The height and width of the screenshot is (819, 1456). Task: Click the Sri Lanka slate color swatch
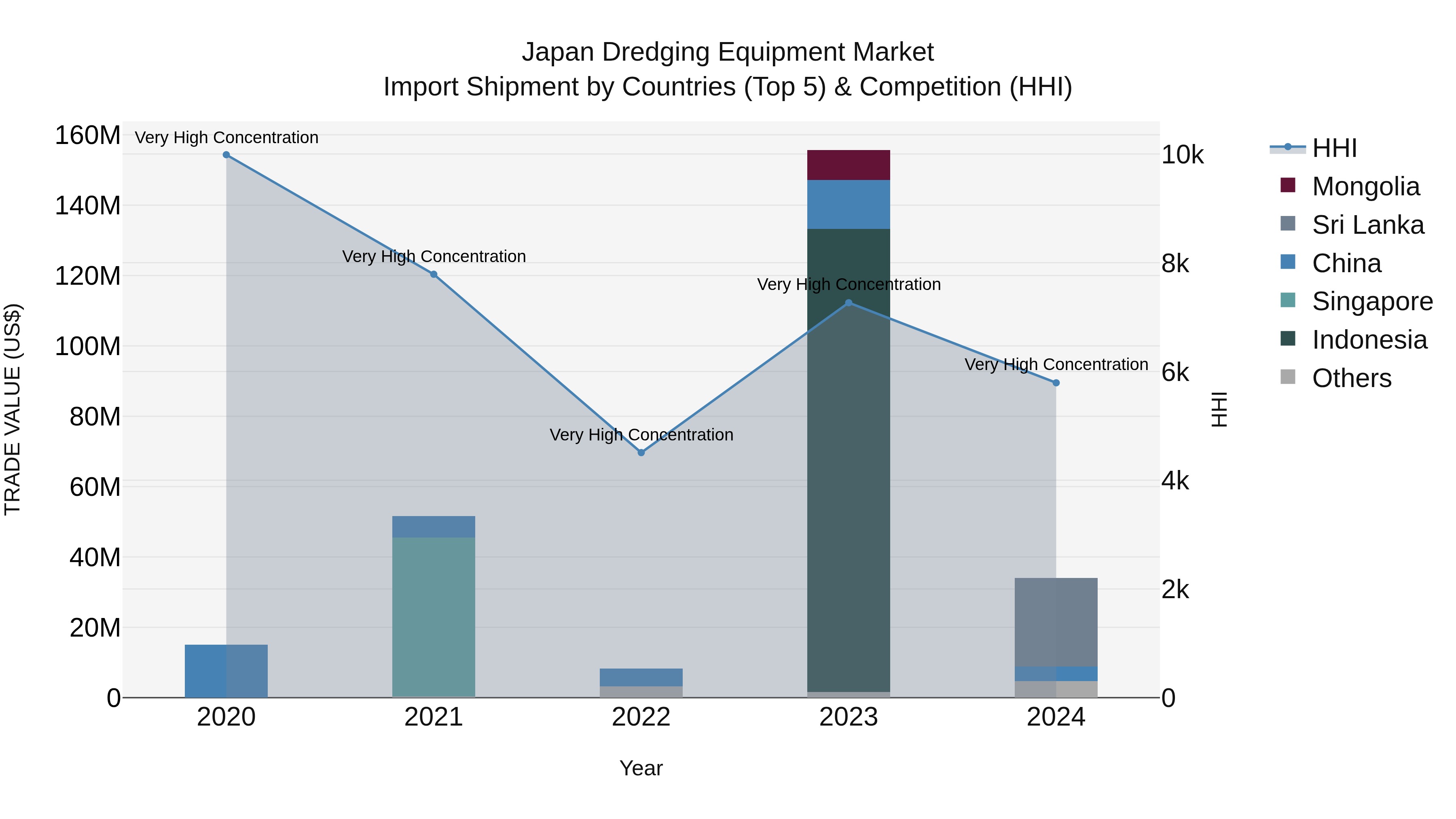1288,223
